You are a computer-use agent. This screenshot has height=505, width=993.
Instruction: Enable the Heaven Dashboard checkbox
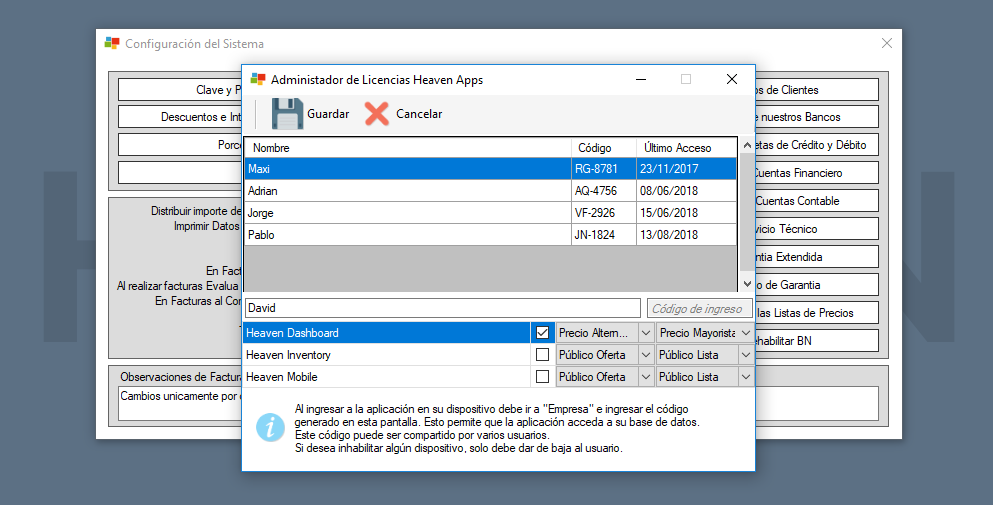542,333
